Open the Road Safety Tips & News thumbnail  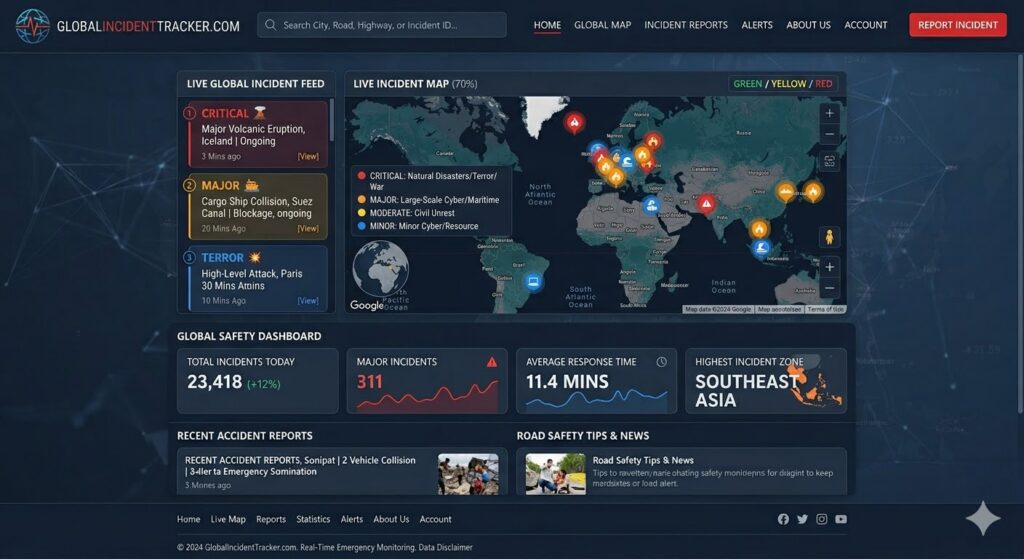(556, 473)
